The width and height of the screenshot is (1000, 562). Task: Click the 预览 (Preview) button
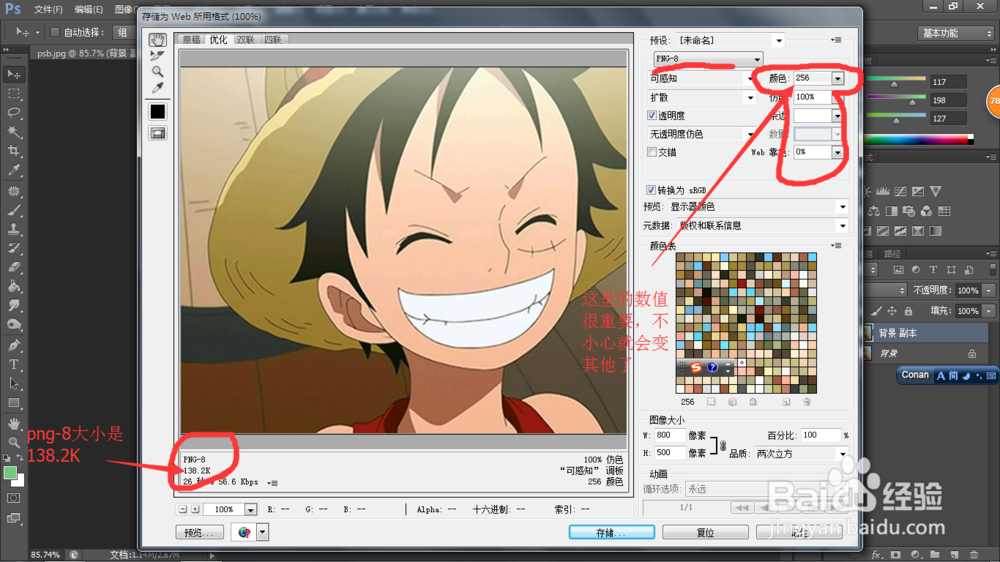(199, 532)
